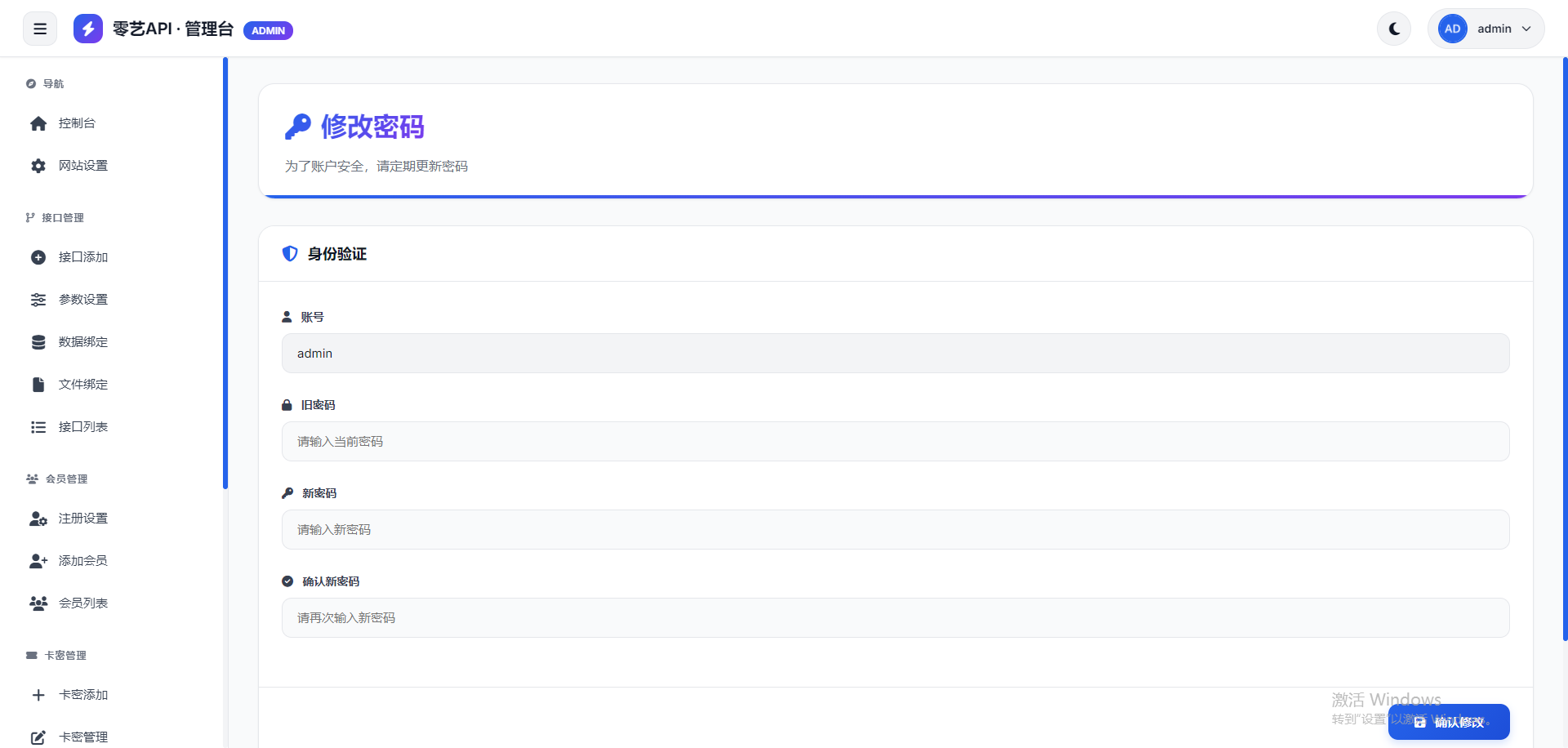Screen dimensions: 1568x748
Task: Open the 接口列表 menu item
Action: click(82, 427)
